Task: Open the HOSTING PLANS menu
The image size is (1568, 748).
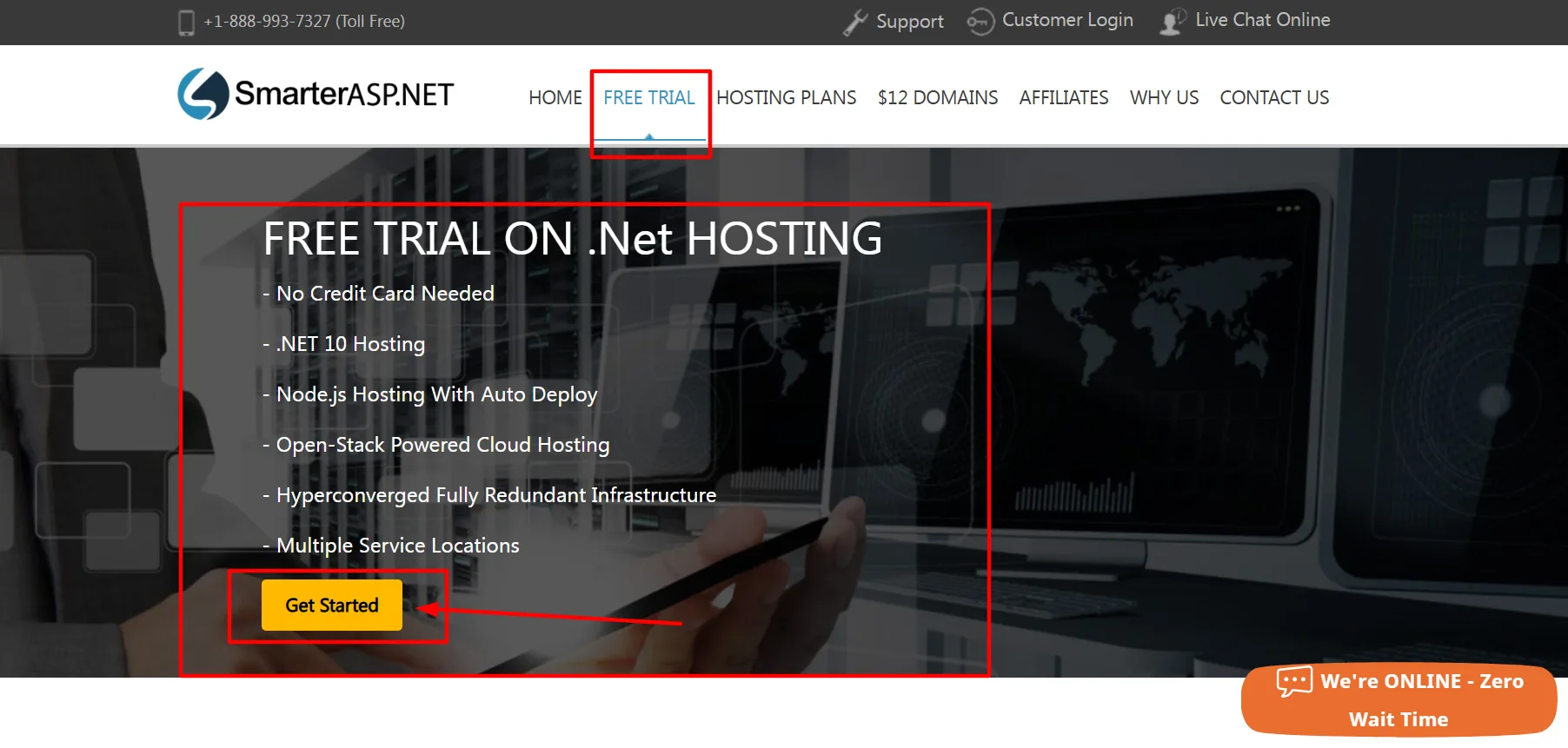Action: [787, 97]
